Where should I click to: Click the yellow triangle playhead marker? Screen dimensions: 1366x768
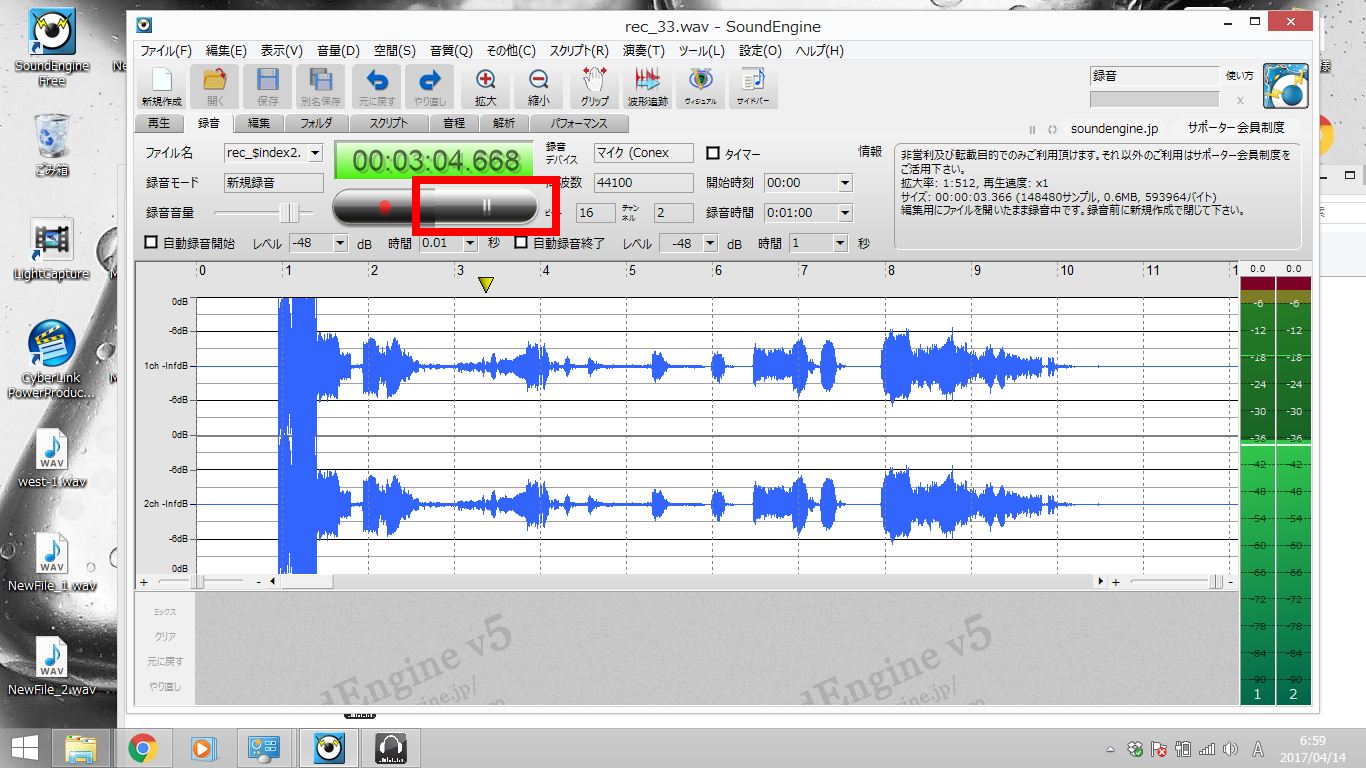[x=485, y=286]
